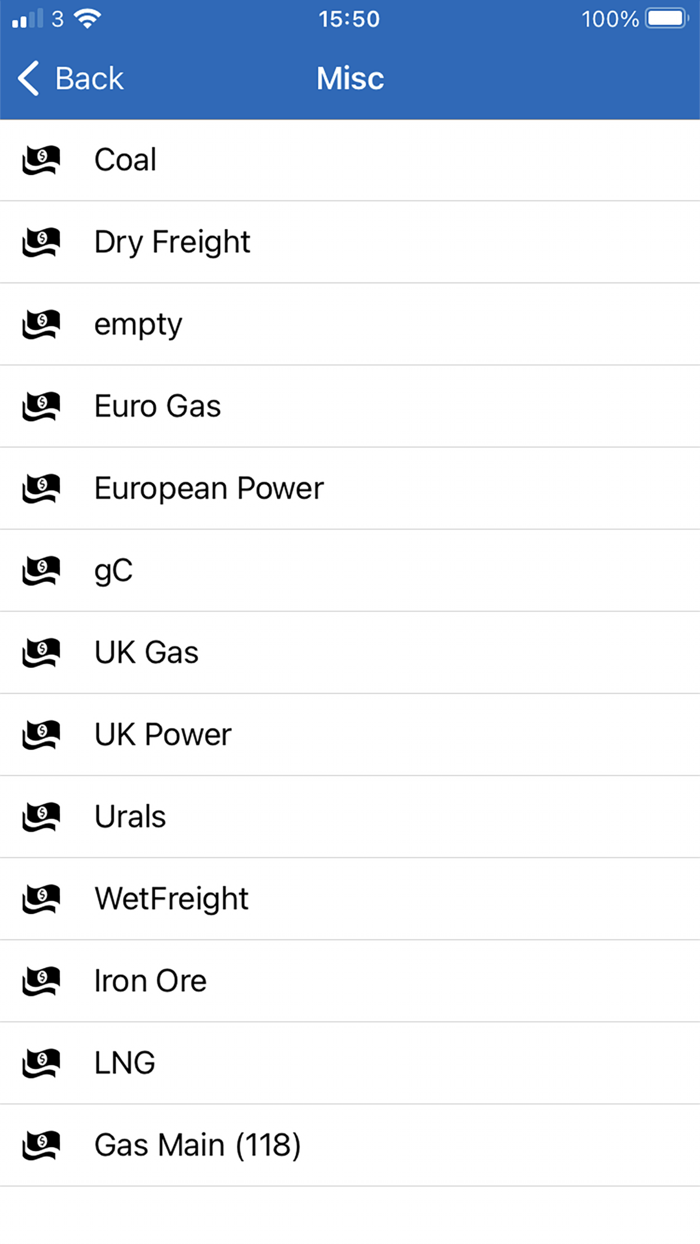Image resolution: width=700 pixels, height=1244 pixels.
Task: Click the flag icon next to WetFreight
Action: coord(40,899)
